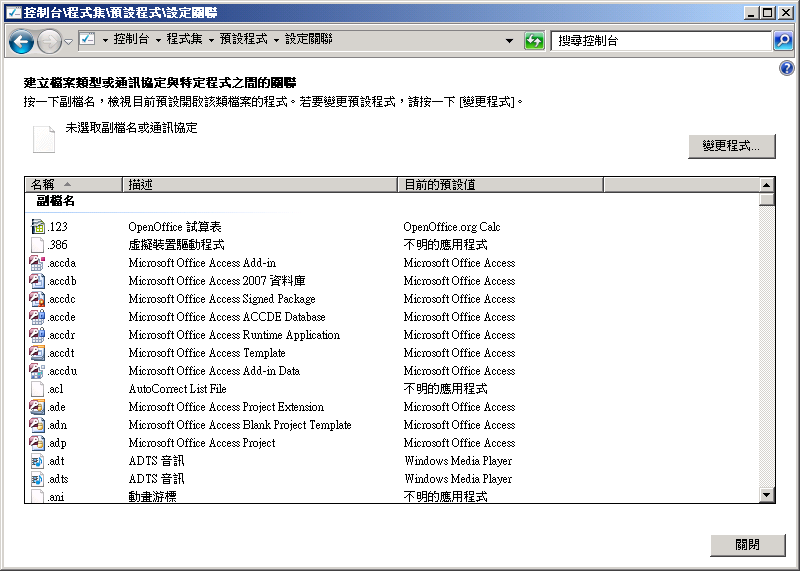800x571 pixels.
Task: Click '動畫游標' description
Action: coord(152,496)
